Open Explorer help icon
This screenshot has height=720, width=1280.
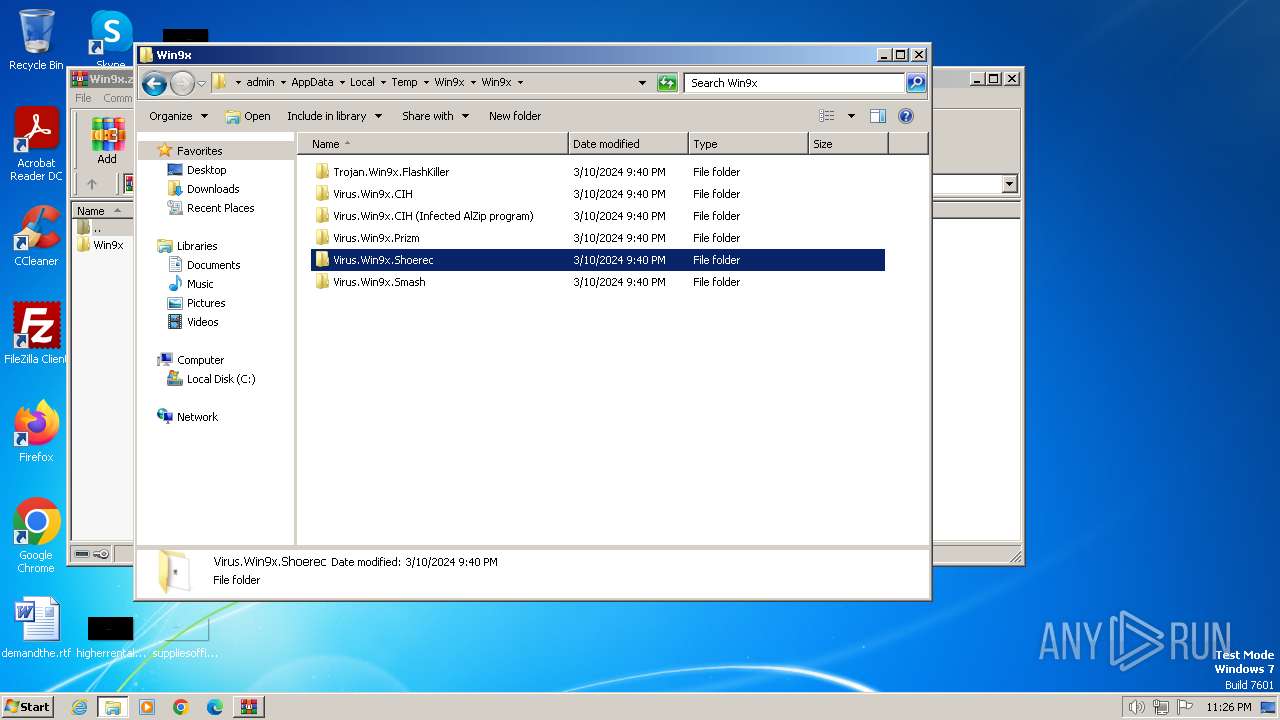[906, 116]
